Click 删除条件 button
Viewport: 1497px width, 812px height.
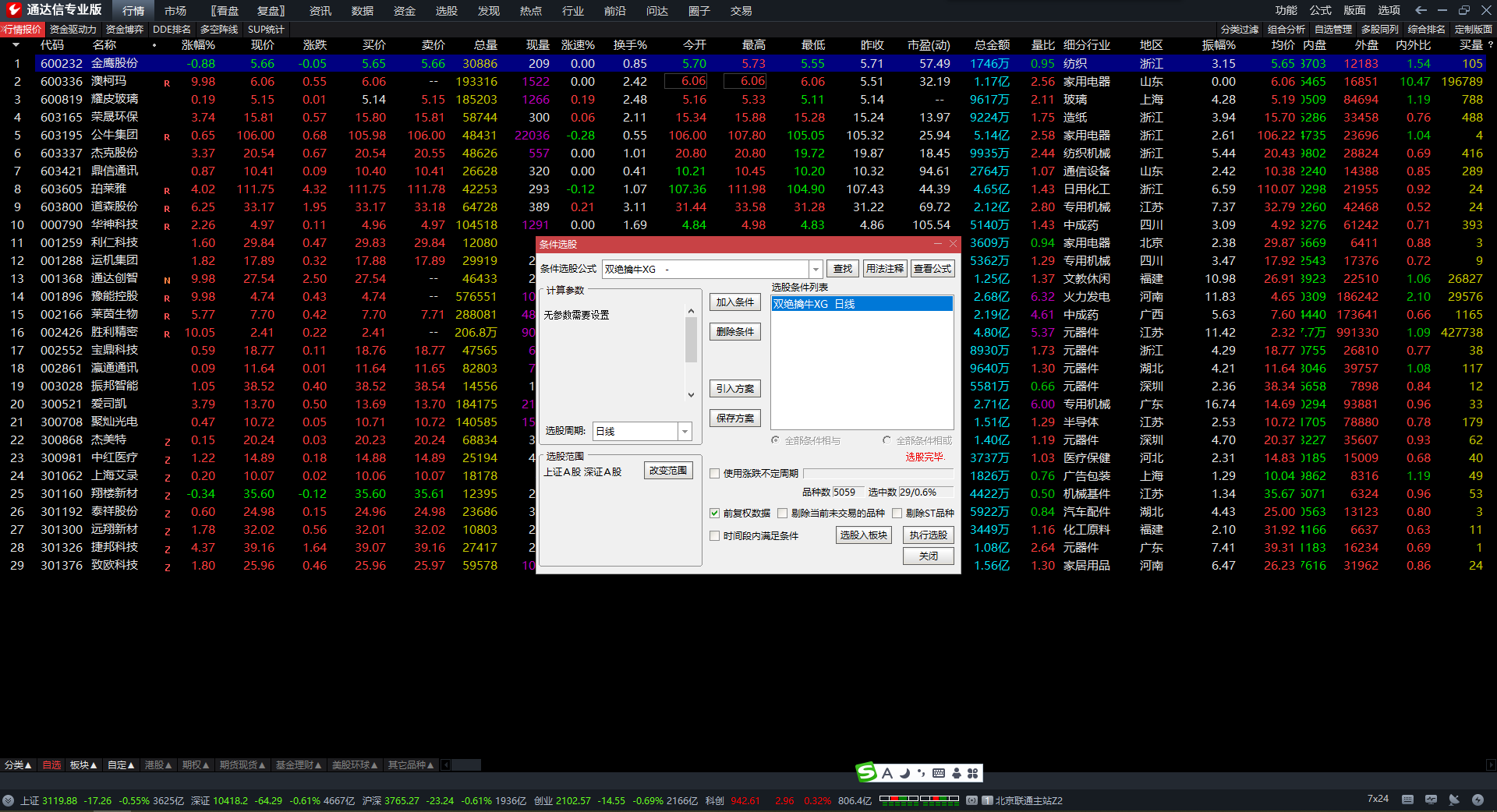[x=735, y=332]
